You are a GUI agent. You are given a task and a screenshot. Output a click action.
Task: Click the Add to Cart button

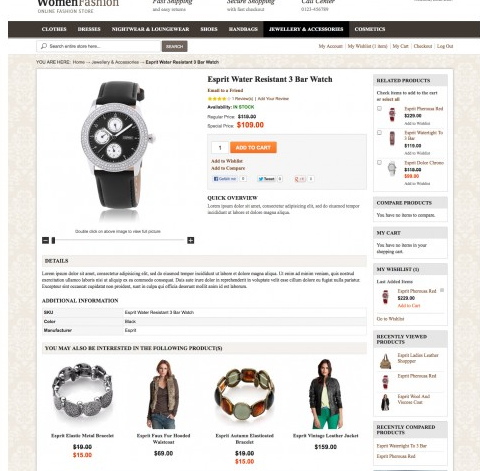253,147
